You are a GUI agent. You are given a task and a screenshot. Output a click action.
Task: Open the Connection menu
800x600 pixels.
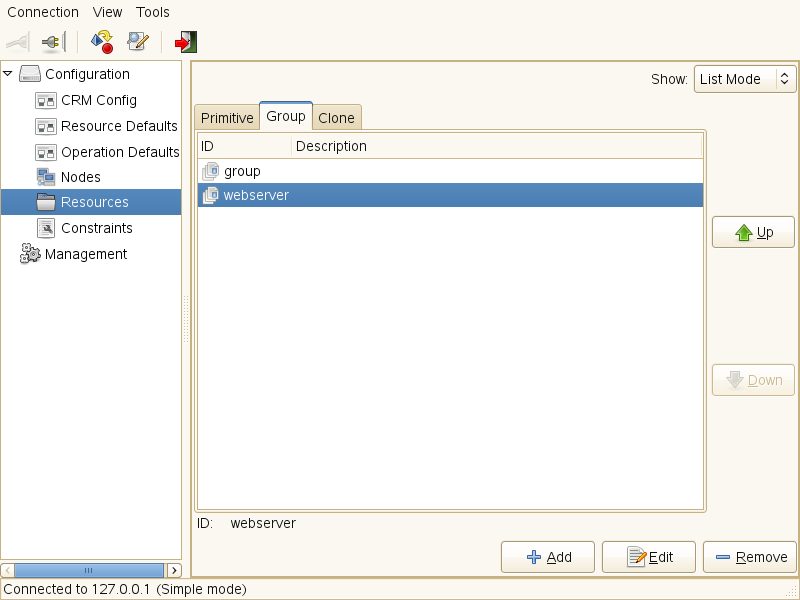43,12
